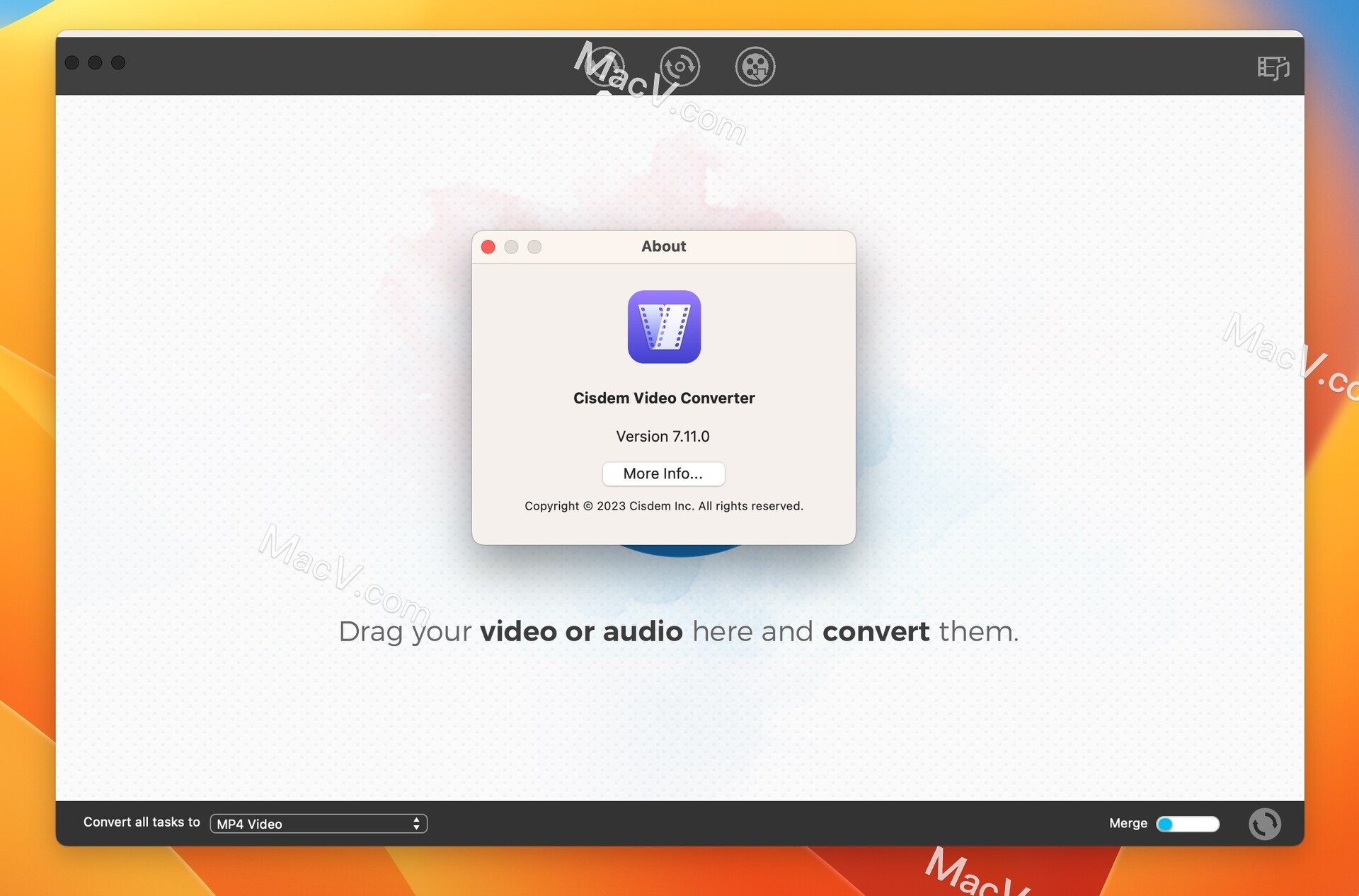Switch to the Rip DVD film reel icon
The image size is (1359, 896).
click(755, 67)
